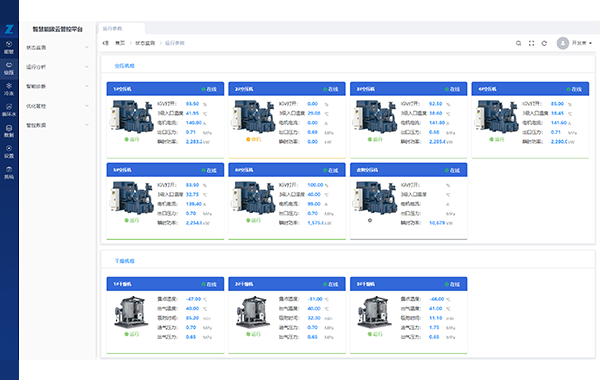
Task: Click the 在线 online indicator on 1# compressor card
Action: (x=209, y=89)
